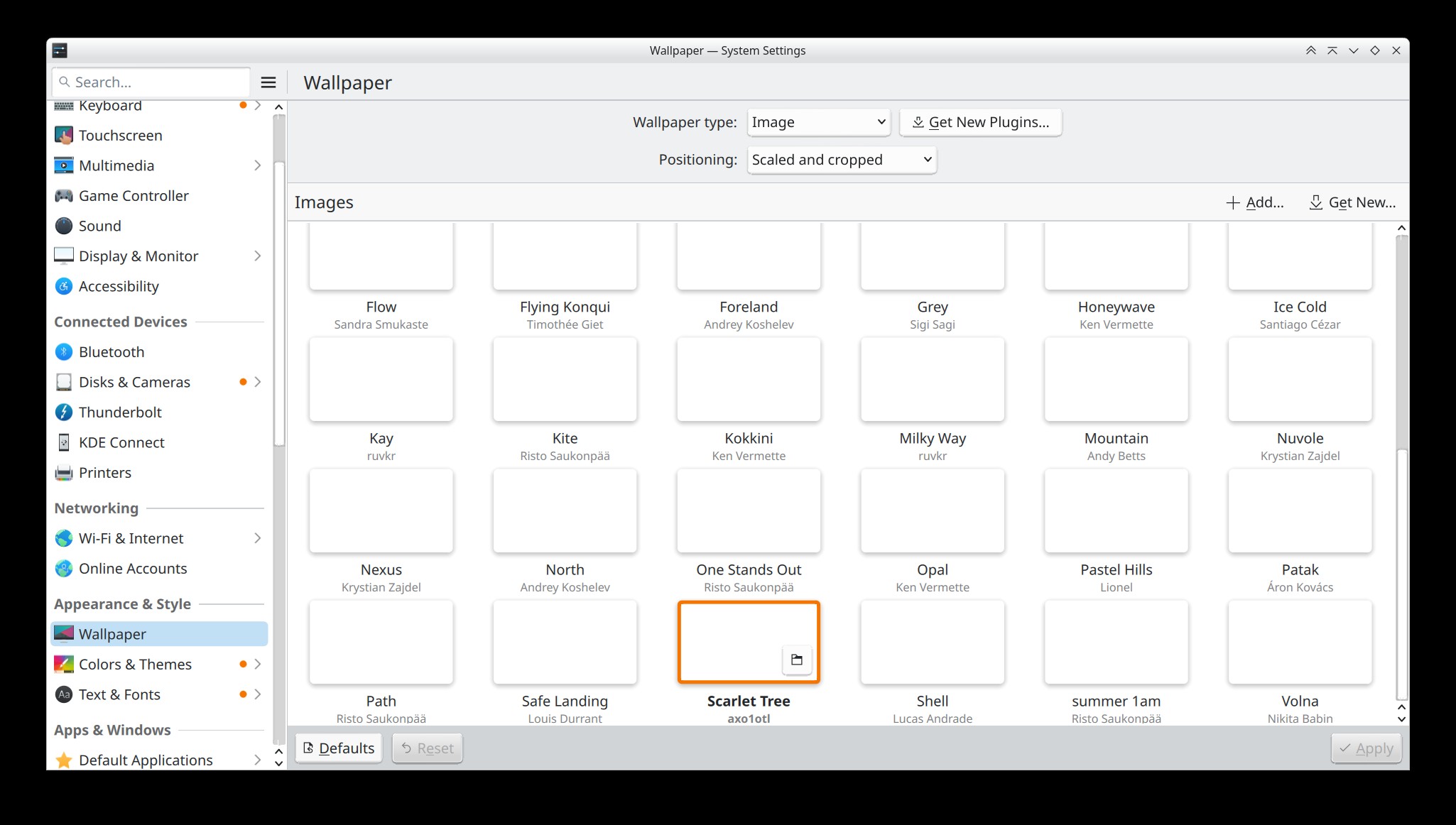The width and height of the screenshot is (1456, 825).
Task: Click the Default Applications star icon
Action: tap(64, 760)
